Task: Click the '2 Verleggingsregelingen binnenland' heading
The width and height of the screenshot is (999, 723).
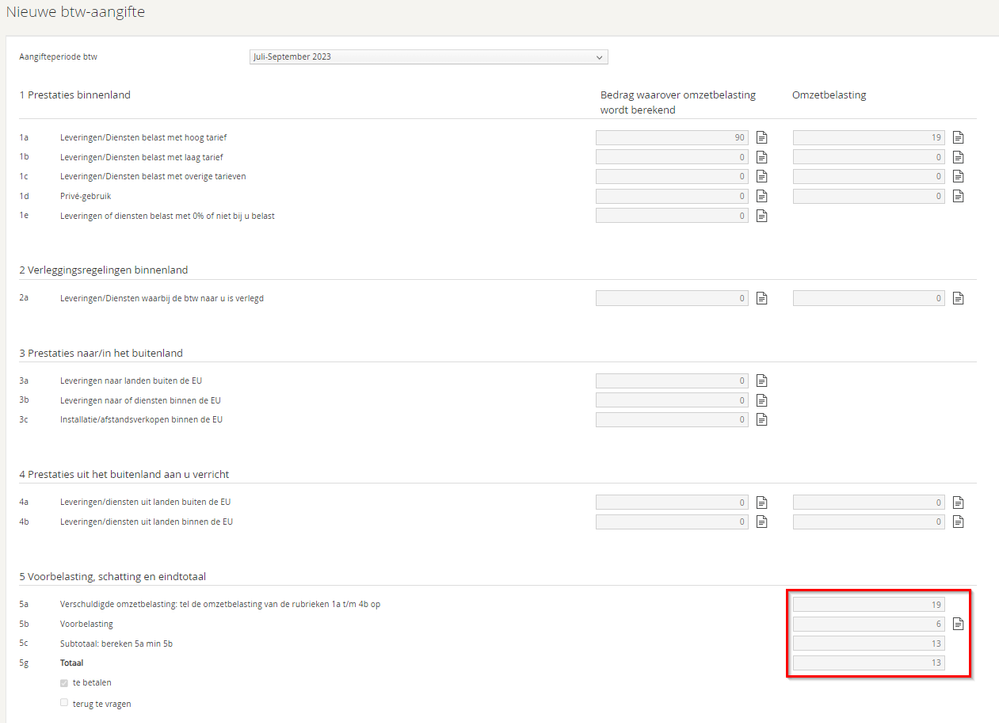Action: tap(103, 270)
